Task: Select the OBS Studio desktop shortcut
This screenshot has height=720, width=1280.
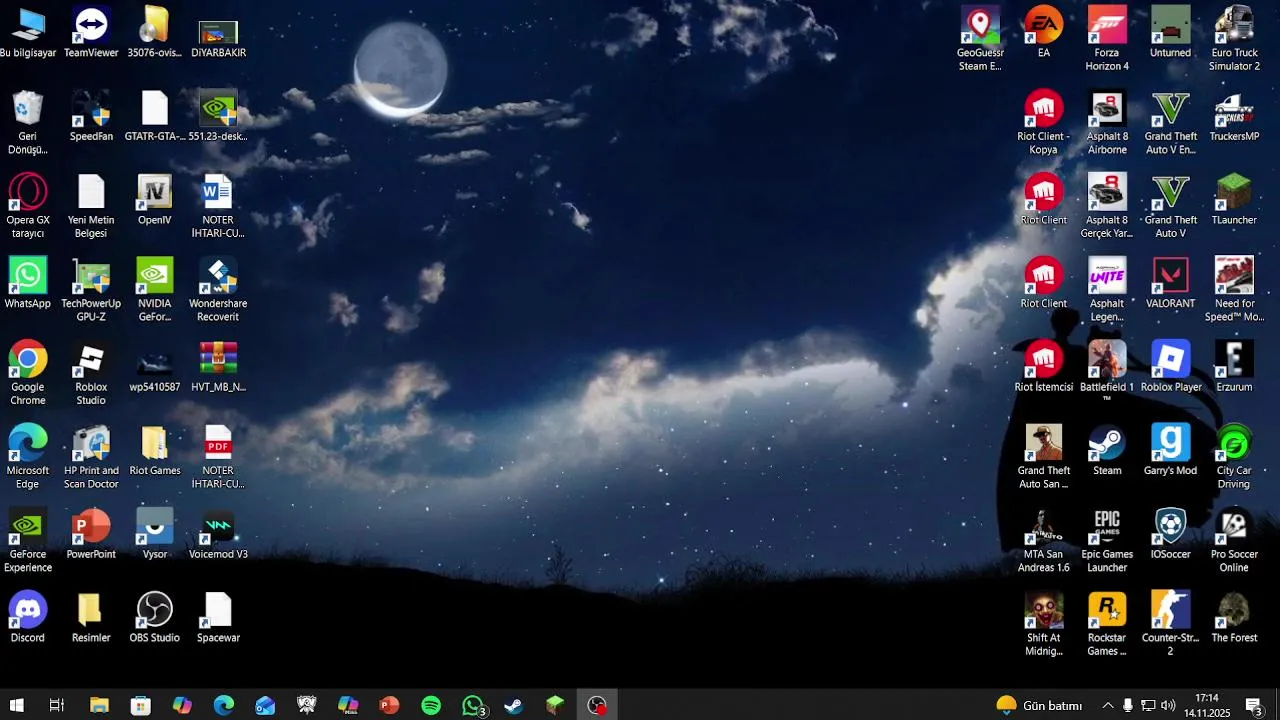Action: point(155,617)
